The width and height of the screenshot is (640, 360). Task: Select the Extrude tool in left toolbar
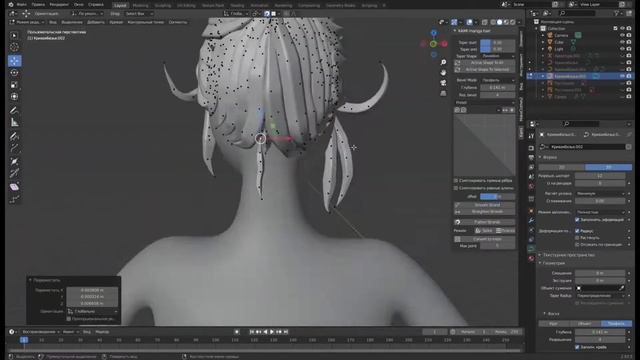click(14, 148)
